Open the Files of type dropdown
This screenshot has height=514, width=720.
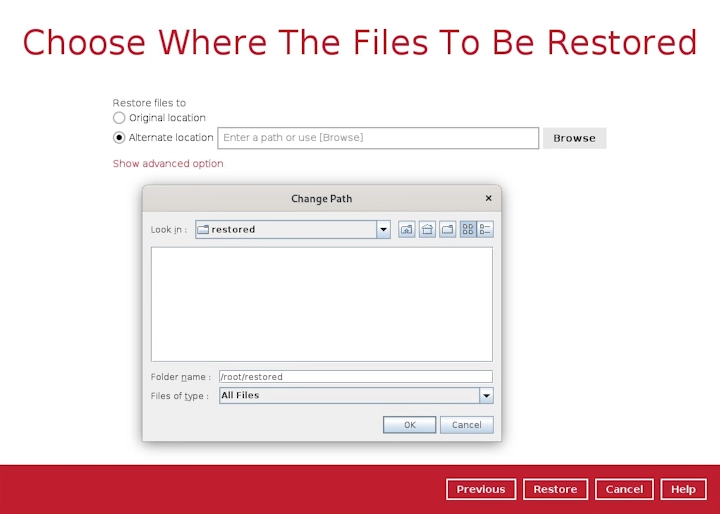(x=486, y=396)
